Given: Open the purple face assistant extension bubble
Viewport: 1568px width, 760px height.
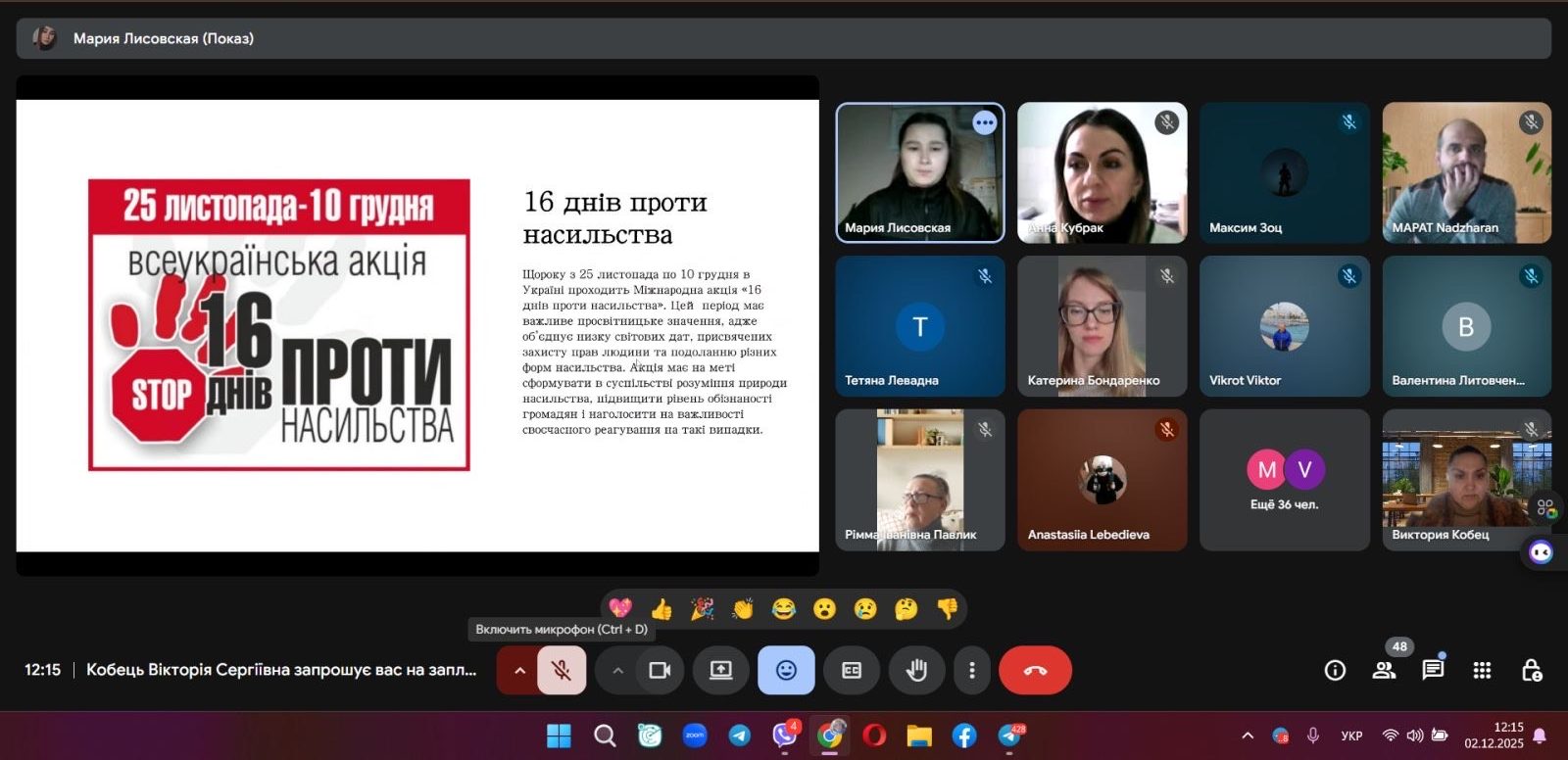Looking at the screenshot, I should [1541, 552].
